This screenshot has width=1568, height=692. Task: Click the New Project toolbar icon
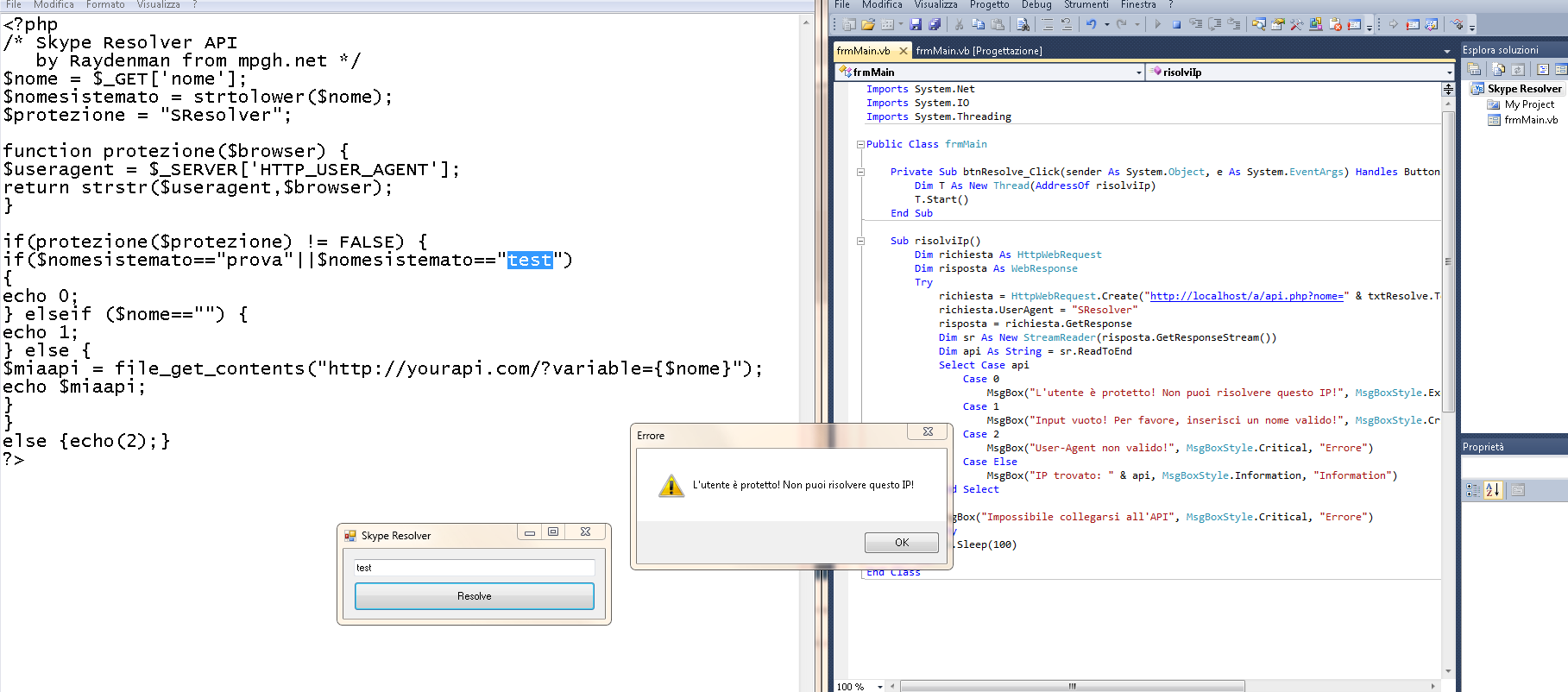[x=848, y=24]
